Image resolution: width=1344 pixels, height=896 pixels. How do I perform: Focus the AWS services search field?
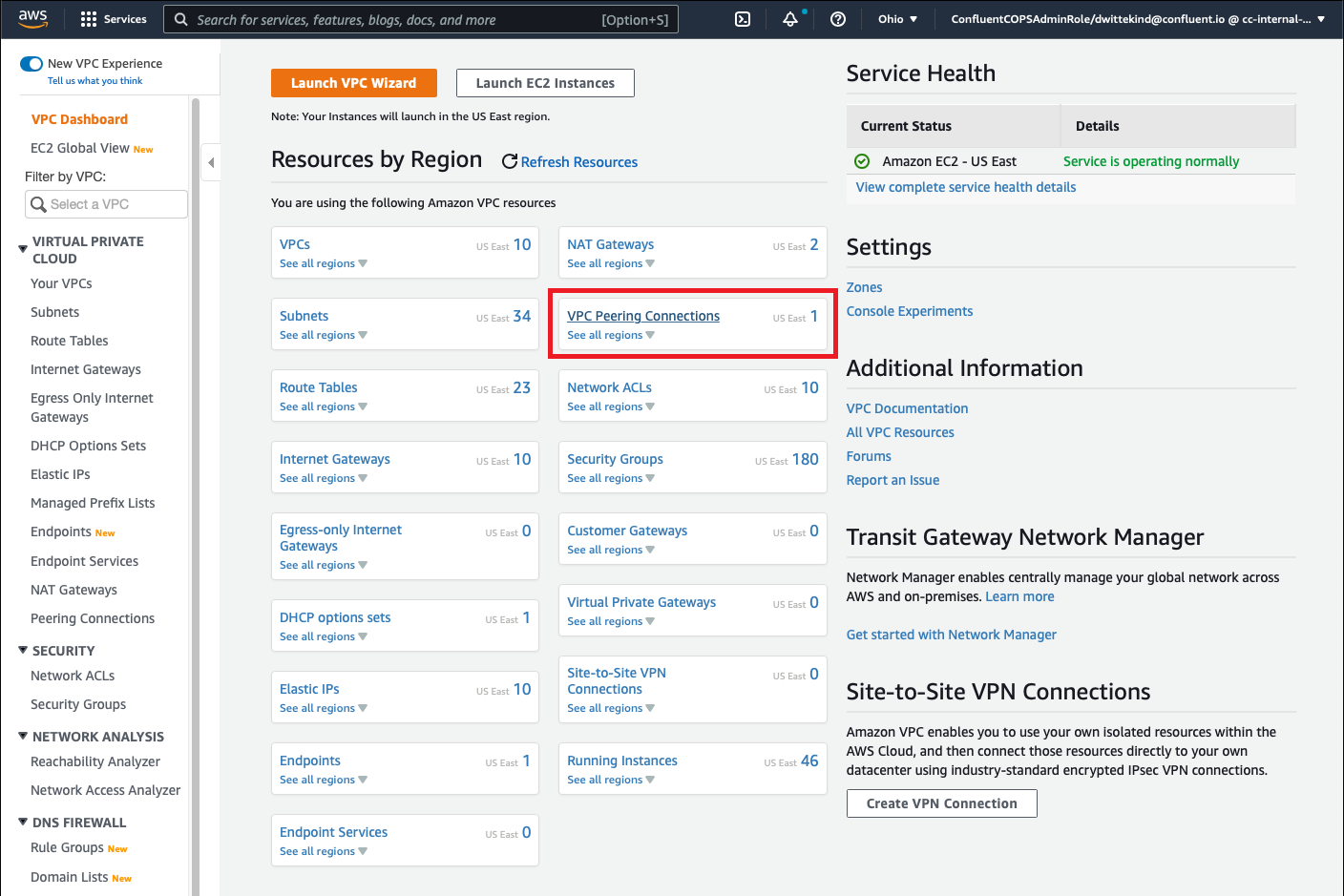421,19
